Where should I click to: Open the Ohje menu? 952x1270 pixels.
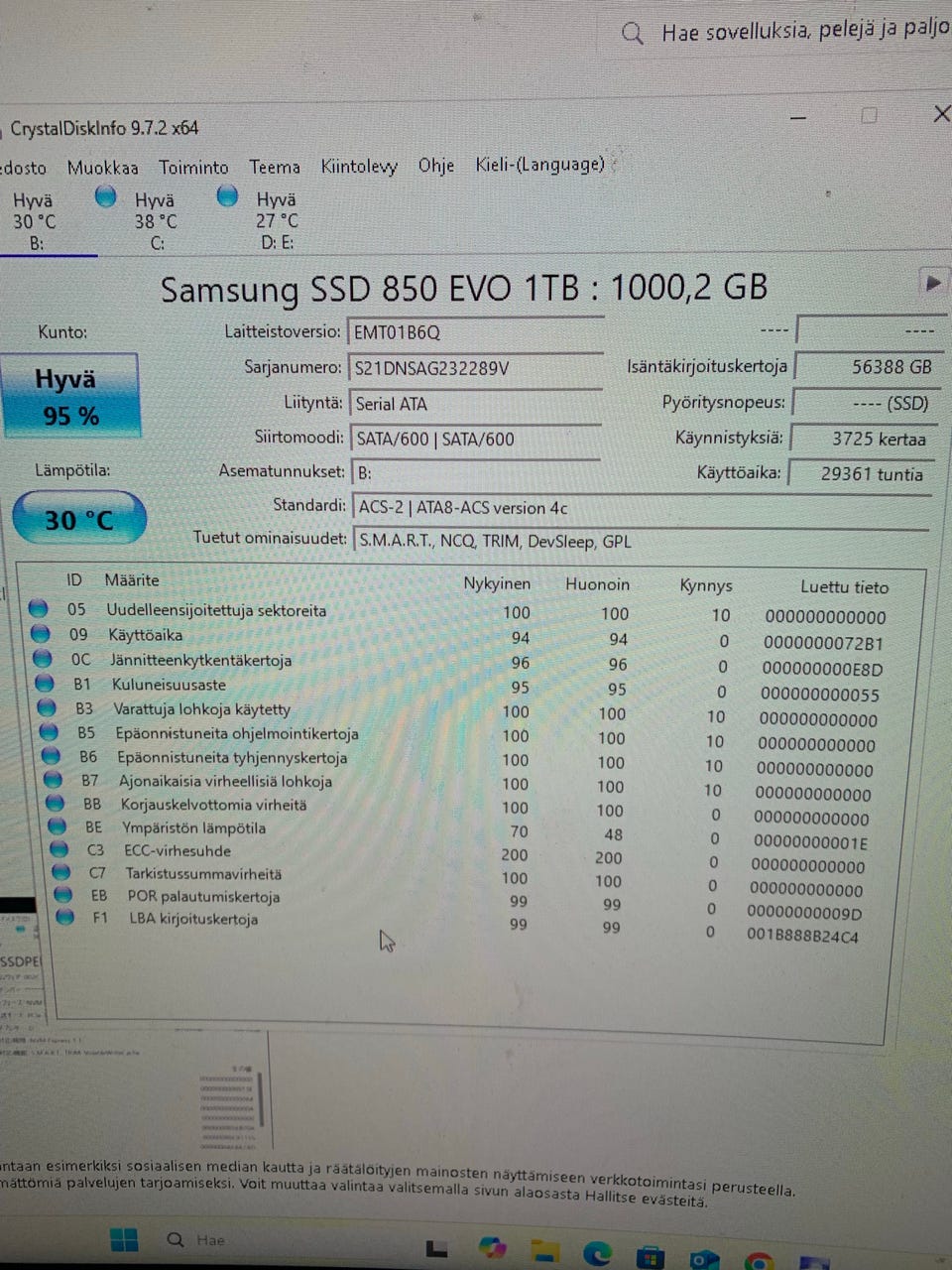(x=436, y=165)
